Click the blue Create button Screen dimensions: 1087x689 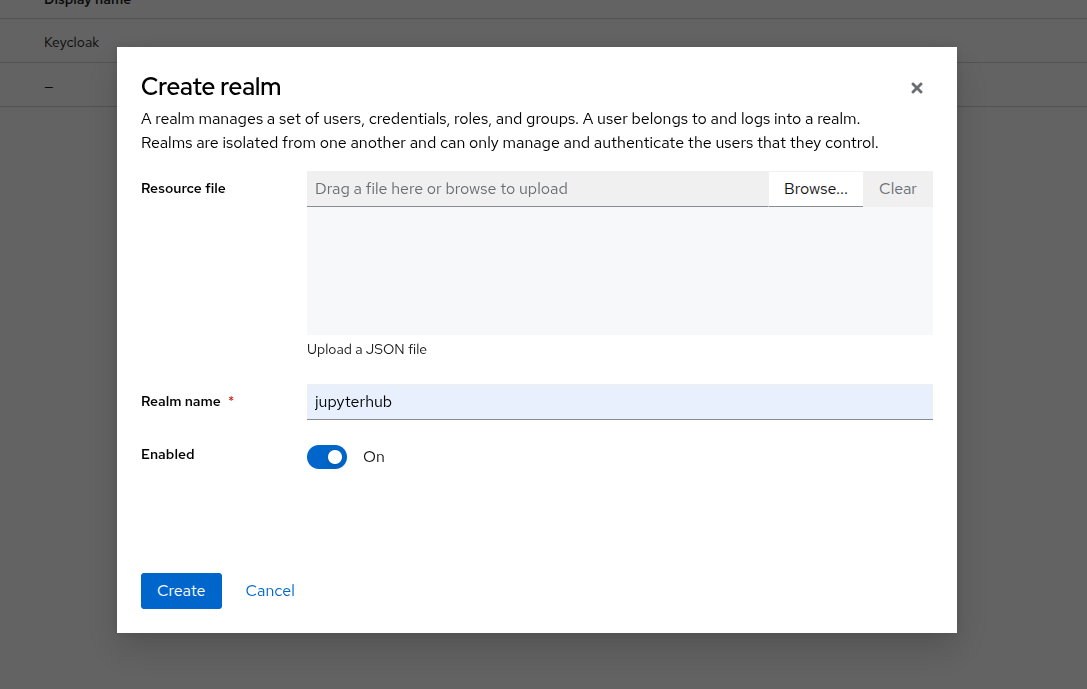(x=181, y=591)
